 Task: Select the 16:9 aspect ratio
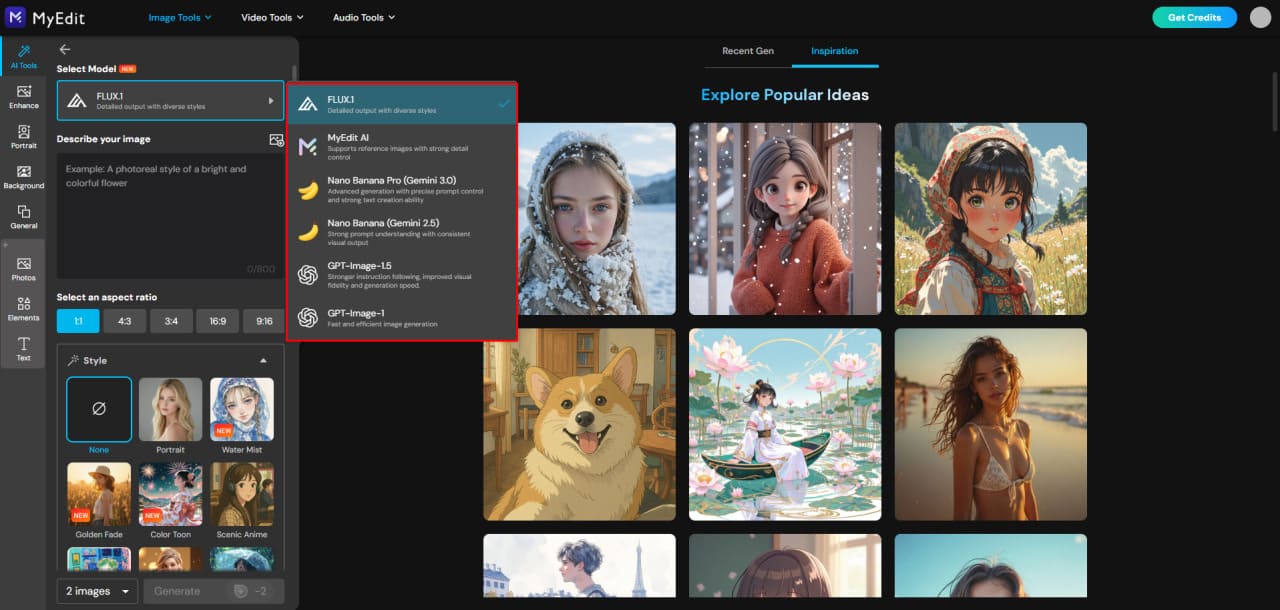pyautogui.click(x=218, y=320)
